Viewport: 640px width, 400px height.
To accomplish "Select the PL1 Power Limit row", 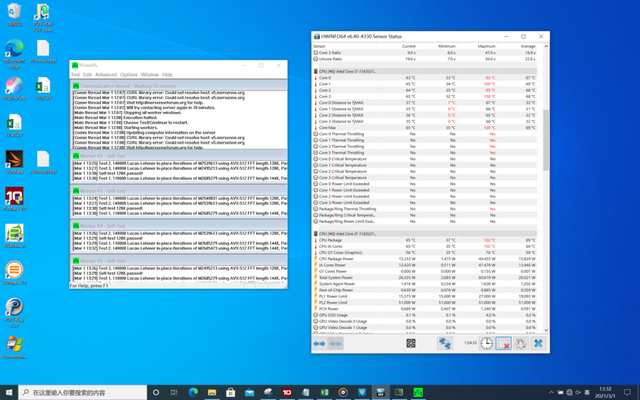I will click(x=425, y=296).
